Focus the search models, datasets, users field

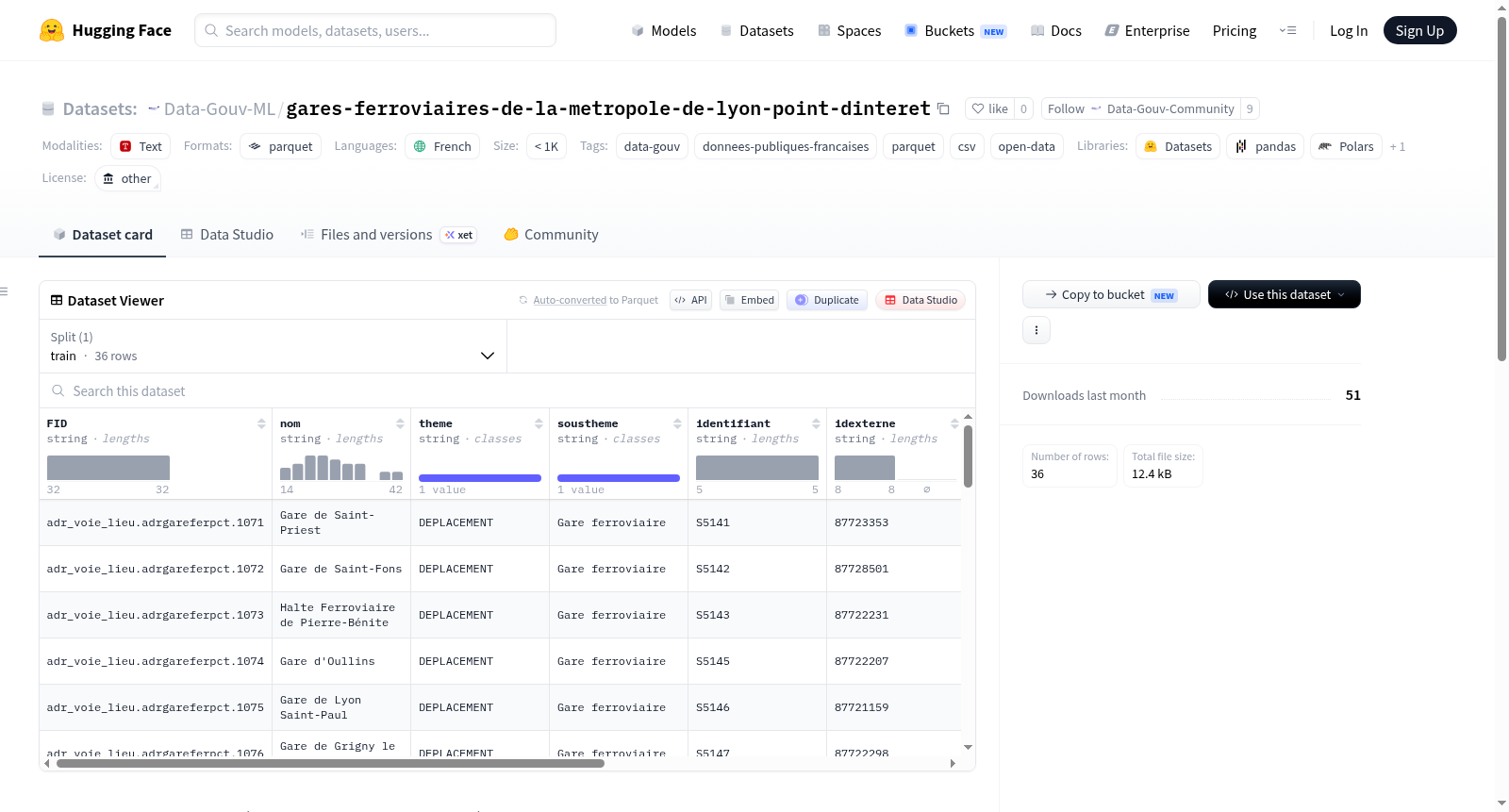pyautogui.click(x=375, y=30)
